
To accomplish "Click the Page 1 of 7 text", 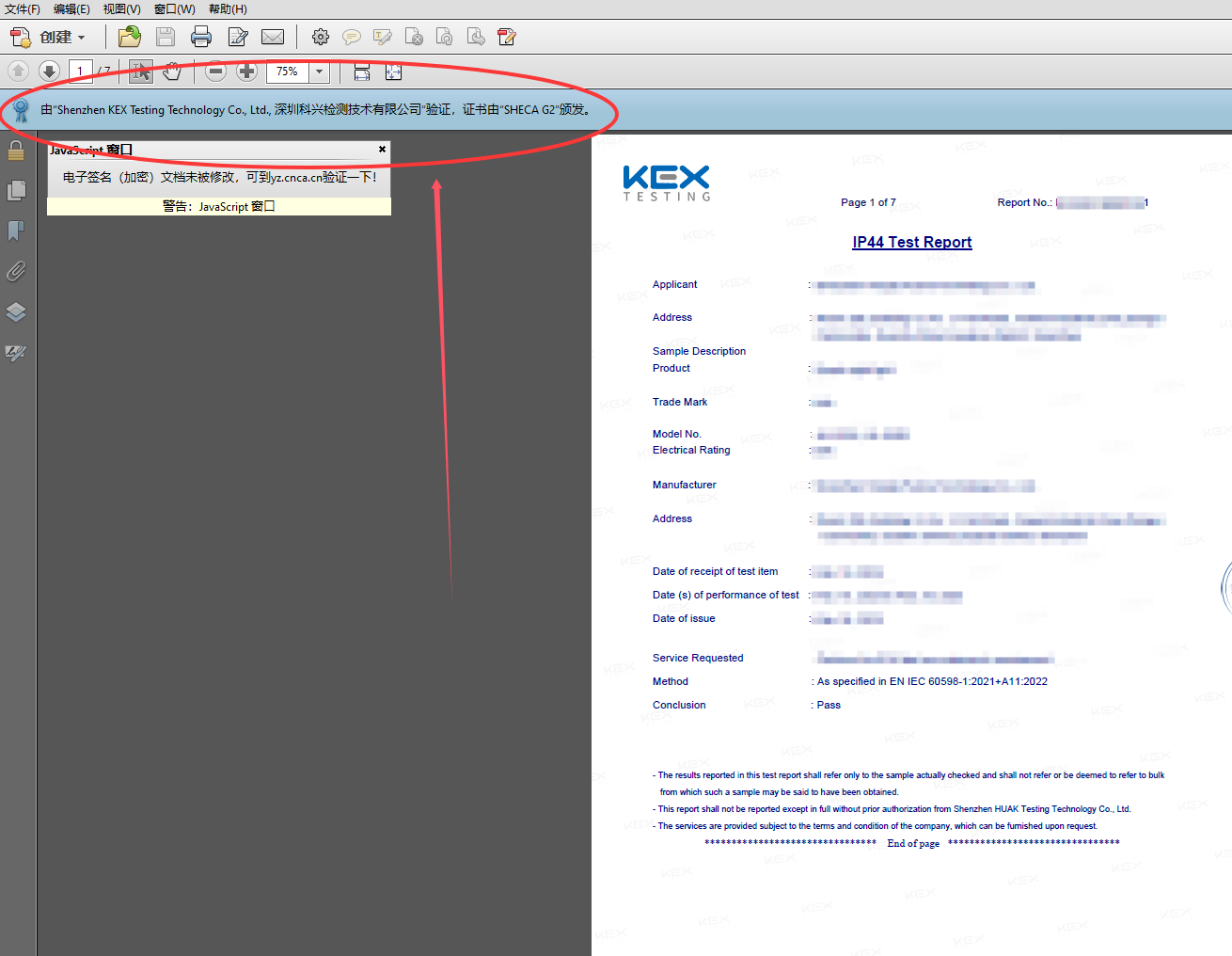I will coord(868,202).
